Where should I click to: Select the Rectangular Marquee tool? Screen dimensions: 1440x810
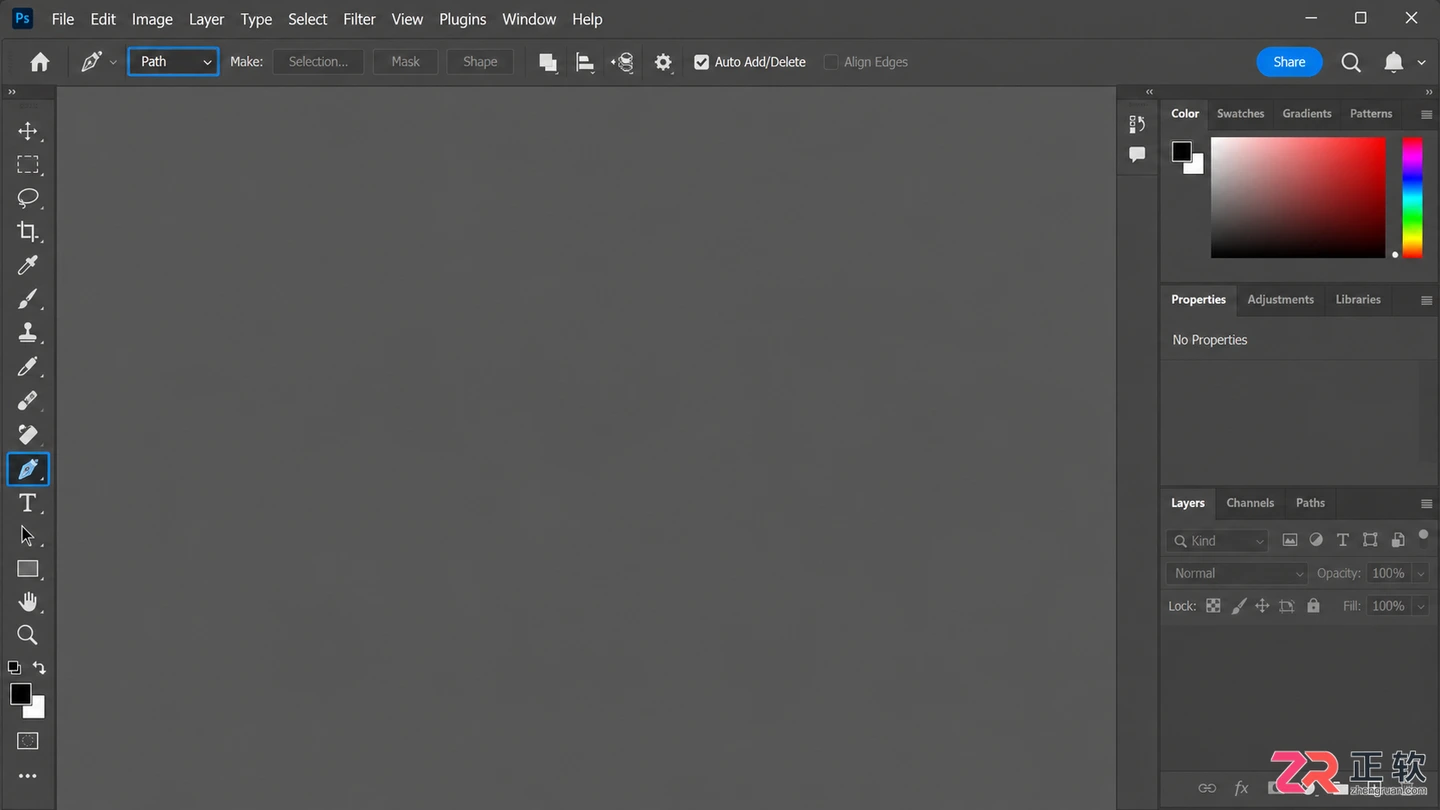(28, 165)
